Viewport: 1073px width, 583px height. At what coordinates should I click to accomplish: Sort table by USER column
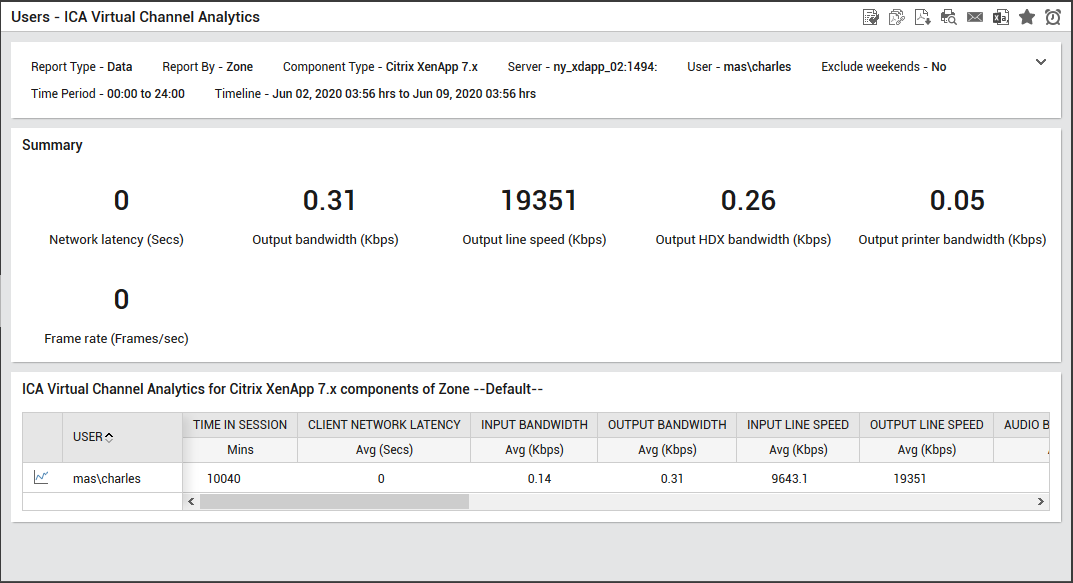(x=93, y=437)
